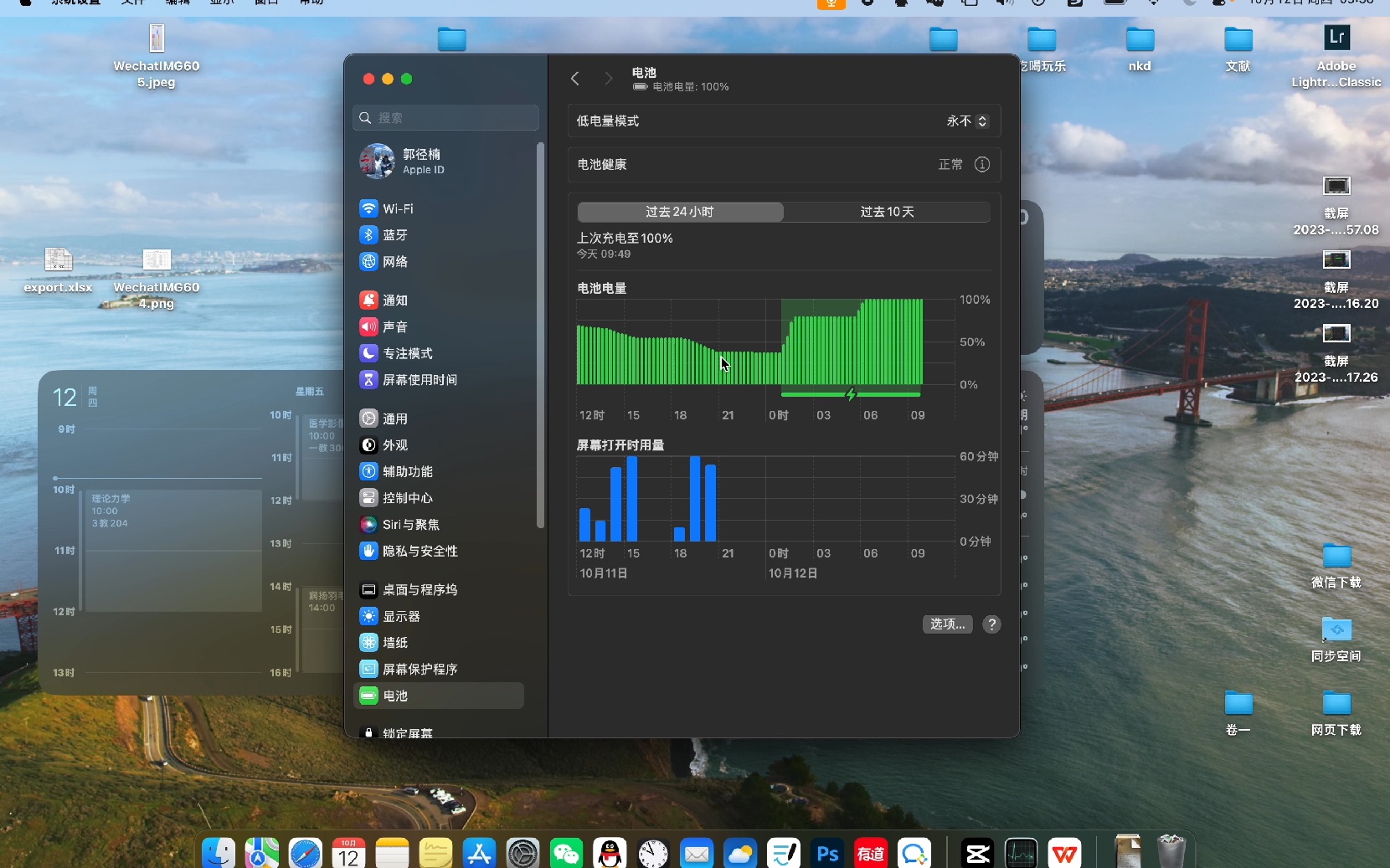The height and width of the screenshot is (868, 1390).
Task: Open Activity Monitor in the Dock
Action: tap(1021, 854)
